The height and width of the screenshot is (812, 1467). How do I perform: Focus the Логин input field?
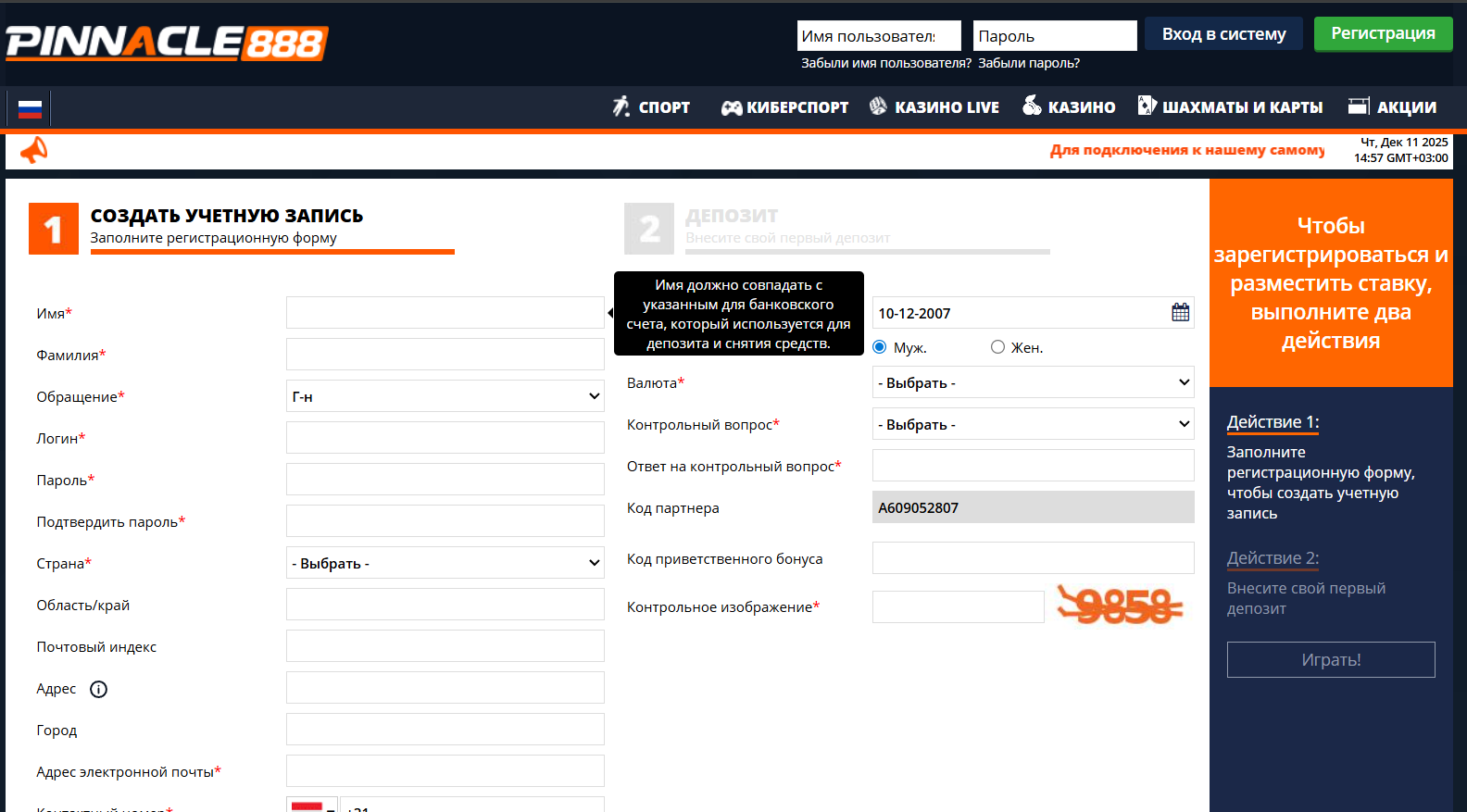coord(445,438)
